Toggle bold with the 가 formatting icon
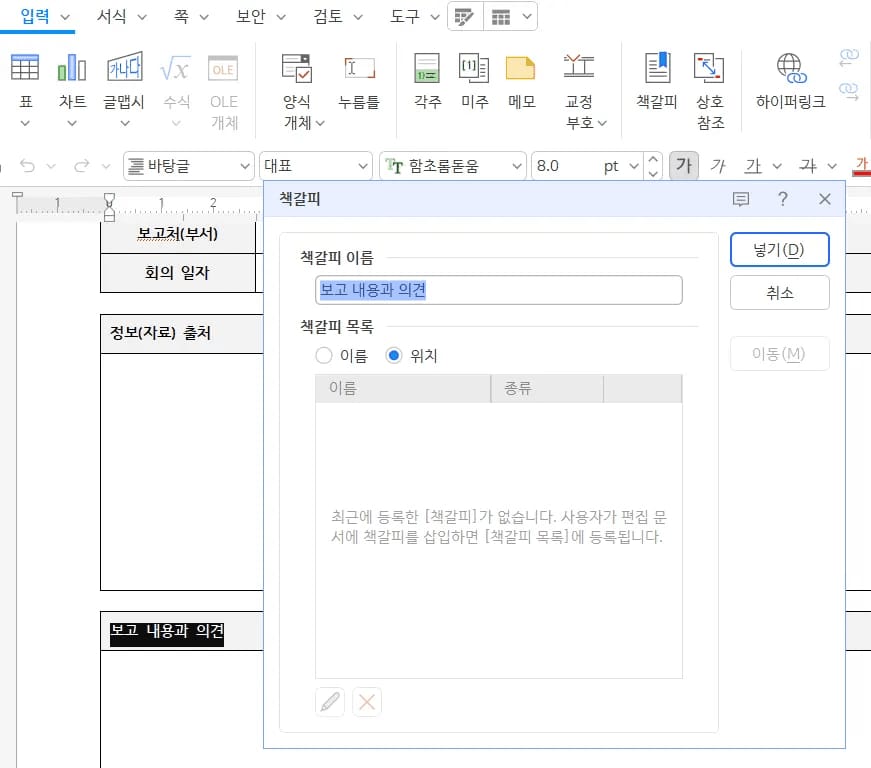The width and height of the screenshot is (871, 768). [x=684, y=165]
